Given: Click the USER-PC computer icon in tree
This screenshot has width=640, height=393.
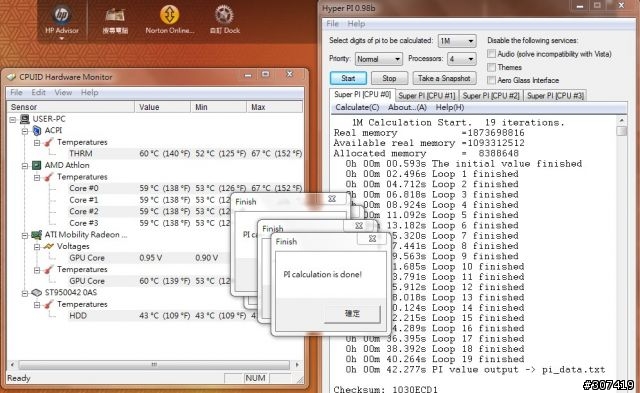Looking at the screenshot, I should click(x=25, y=119).
